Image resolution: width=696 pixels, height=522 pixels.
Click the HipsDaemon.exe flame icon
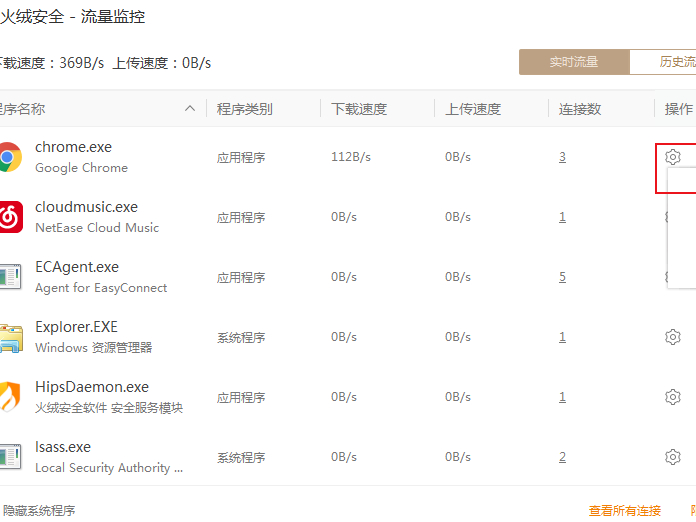(10, 396)
